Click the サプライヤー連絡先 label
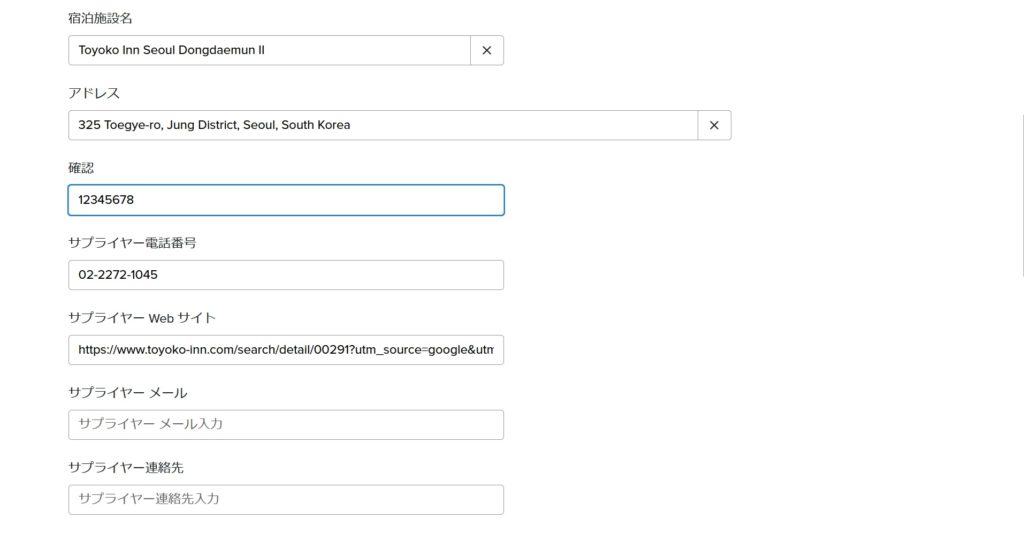 tap(125, 467)
